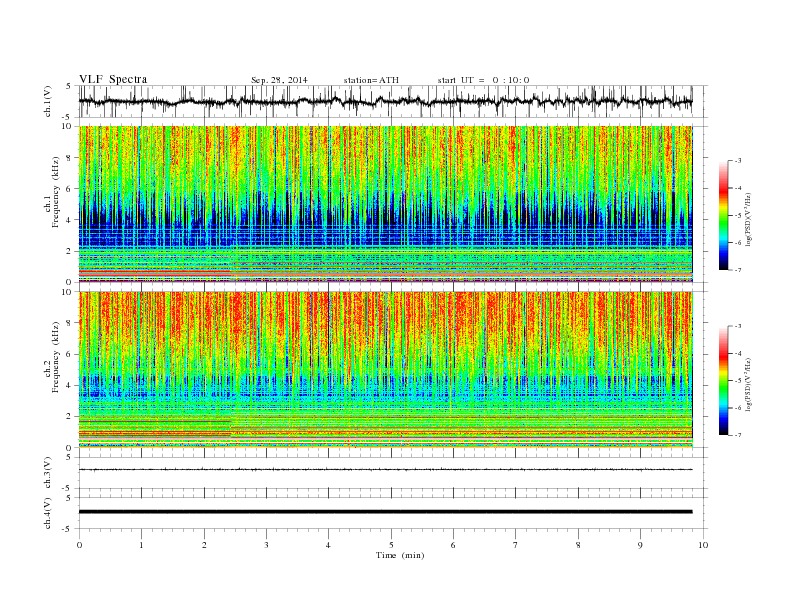Viewport: 792px width, 612px height.
Task: Select the time axis tick label '7'
Action: coord(516,545)
